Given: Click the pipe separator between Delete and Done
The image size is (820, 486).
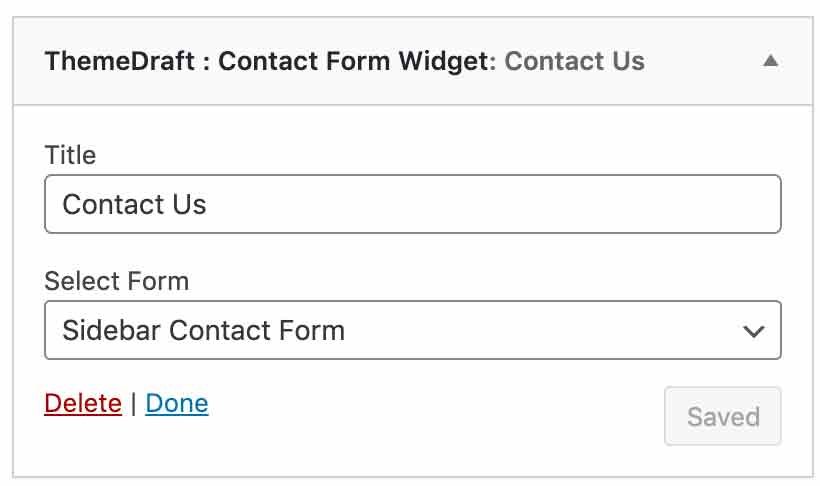Looking at the screenshot, I should click(x=133, y=404).
